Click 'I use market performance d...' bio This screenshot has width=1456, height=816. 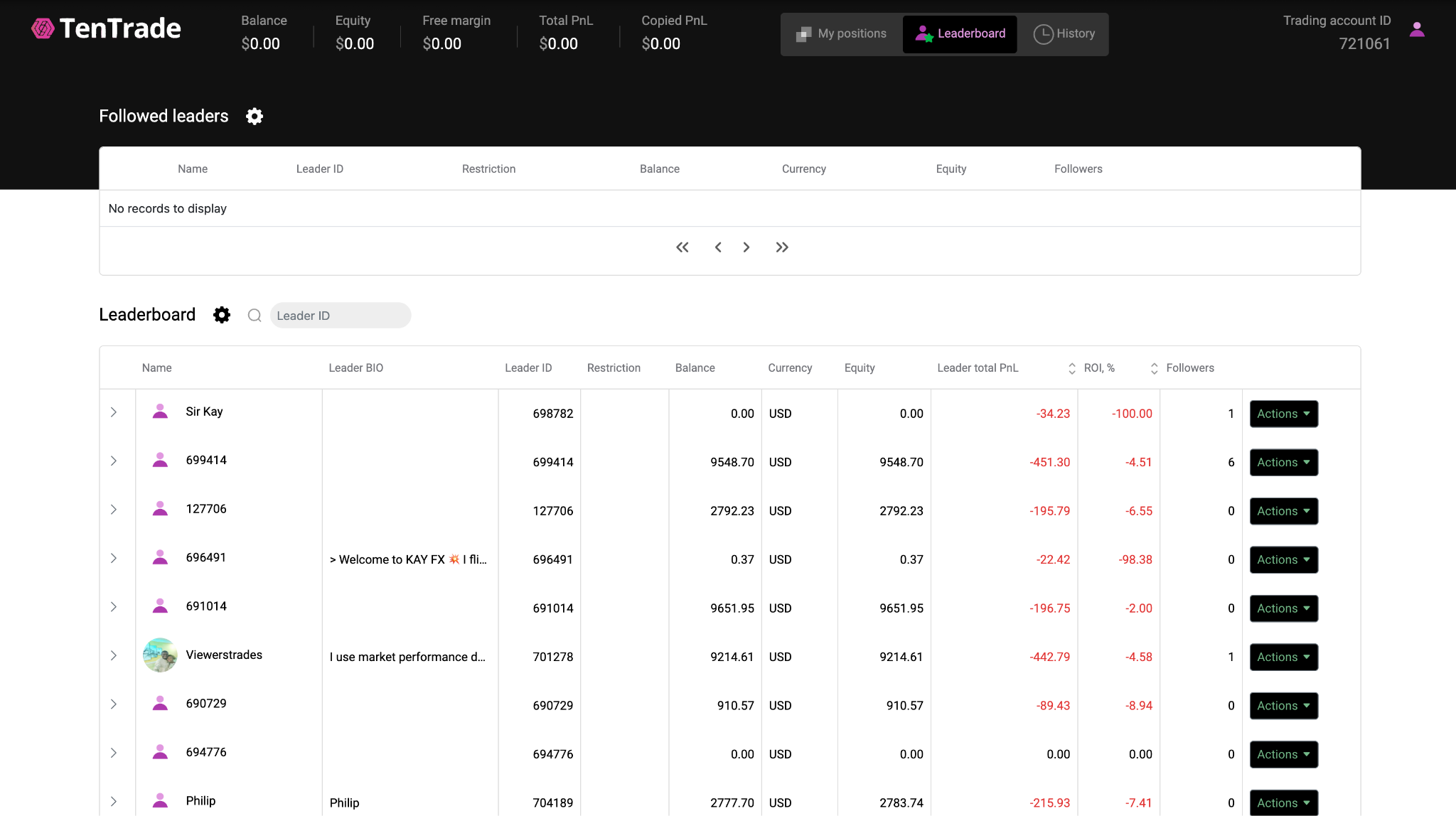407,657
